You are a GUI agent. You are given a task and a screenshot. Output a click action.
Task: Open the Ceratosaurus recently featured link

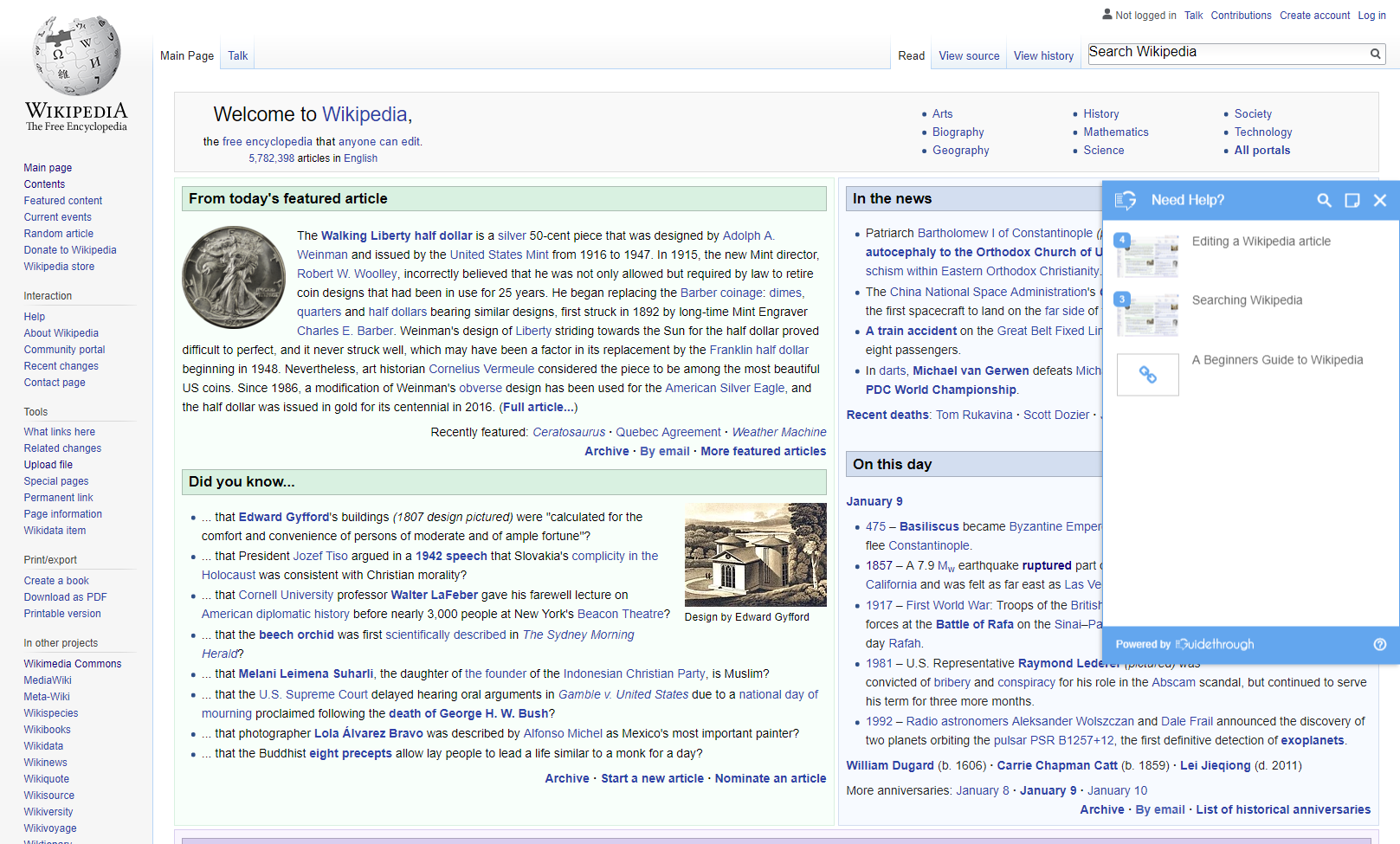pyautogui.click(x=569, y=432)
